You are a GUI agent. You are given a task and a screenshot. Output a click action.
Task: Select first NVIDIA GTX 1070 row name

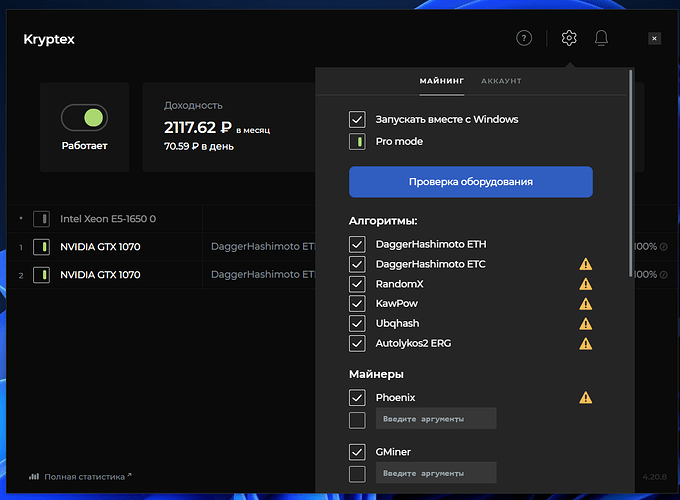click(100, 247)
